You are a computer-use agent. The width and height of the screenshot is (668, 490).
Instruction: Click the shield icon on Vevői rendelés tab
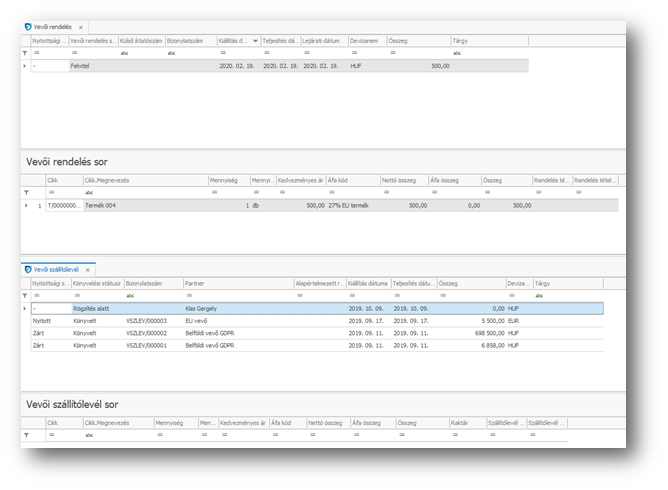(x=27, y=26)
